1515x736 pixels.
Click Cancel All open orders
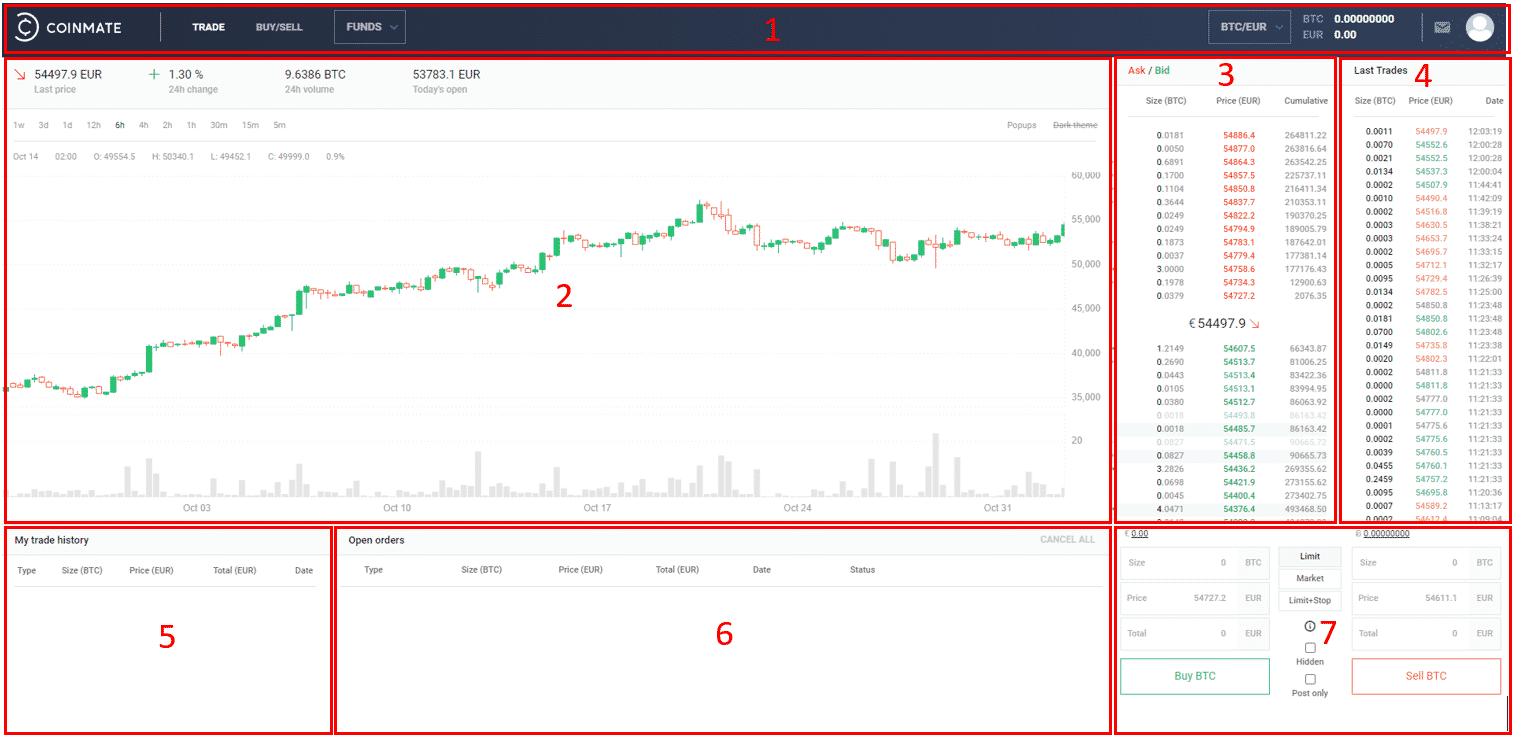pos(1067,540)
